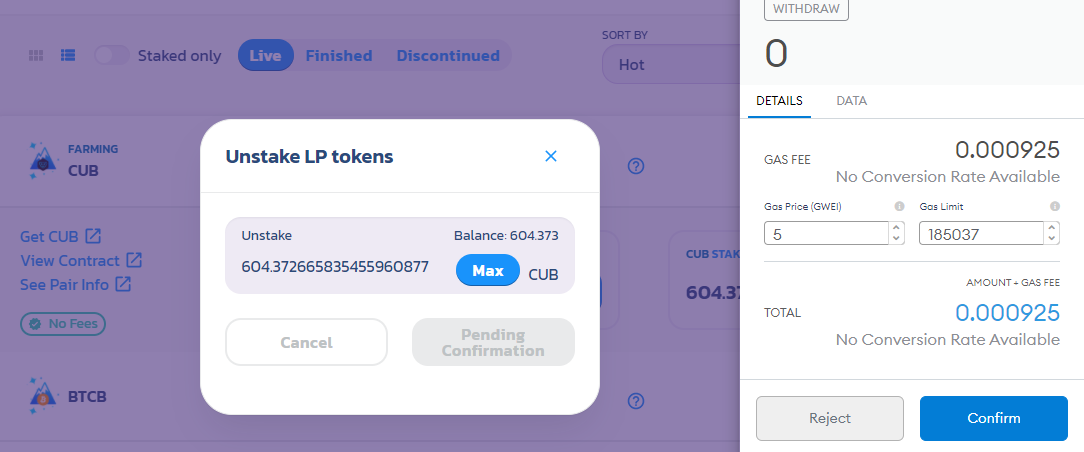The width and height of the screenshot is (1084, 452).
Task: Select the DETAILS tab
Action: click(779, 101)
